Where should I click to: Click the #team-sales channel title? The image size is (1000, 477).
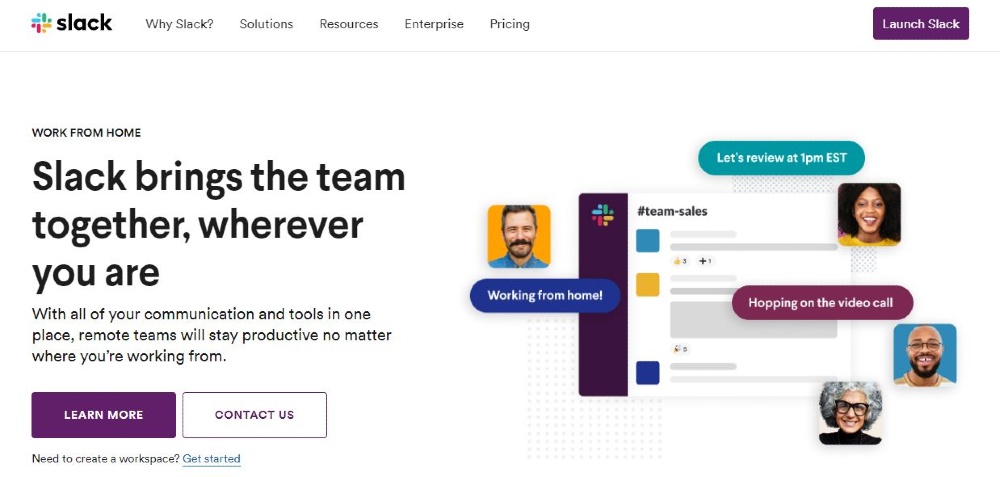pos(672,211)
